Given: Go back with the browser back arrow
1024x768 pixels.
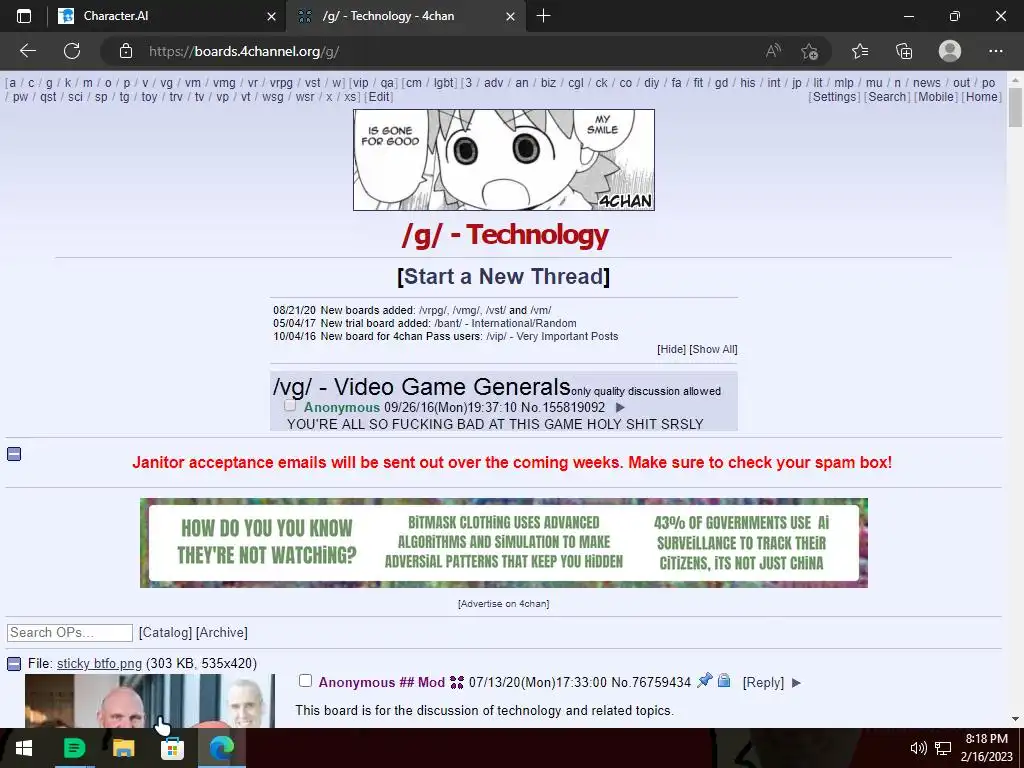Looking at the screenshot, I should pos(27,51).
